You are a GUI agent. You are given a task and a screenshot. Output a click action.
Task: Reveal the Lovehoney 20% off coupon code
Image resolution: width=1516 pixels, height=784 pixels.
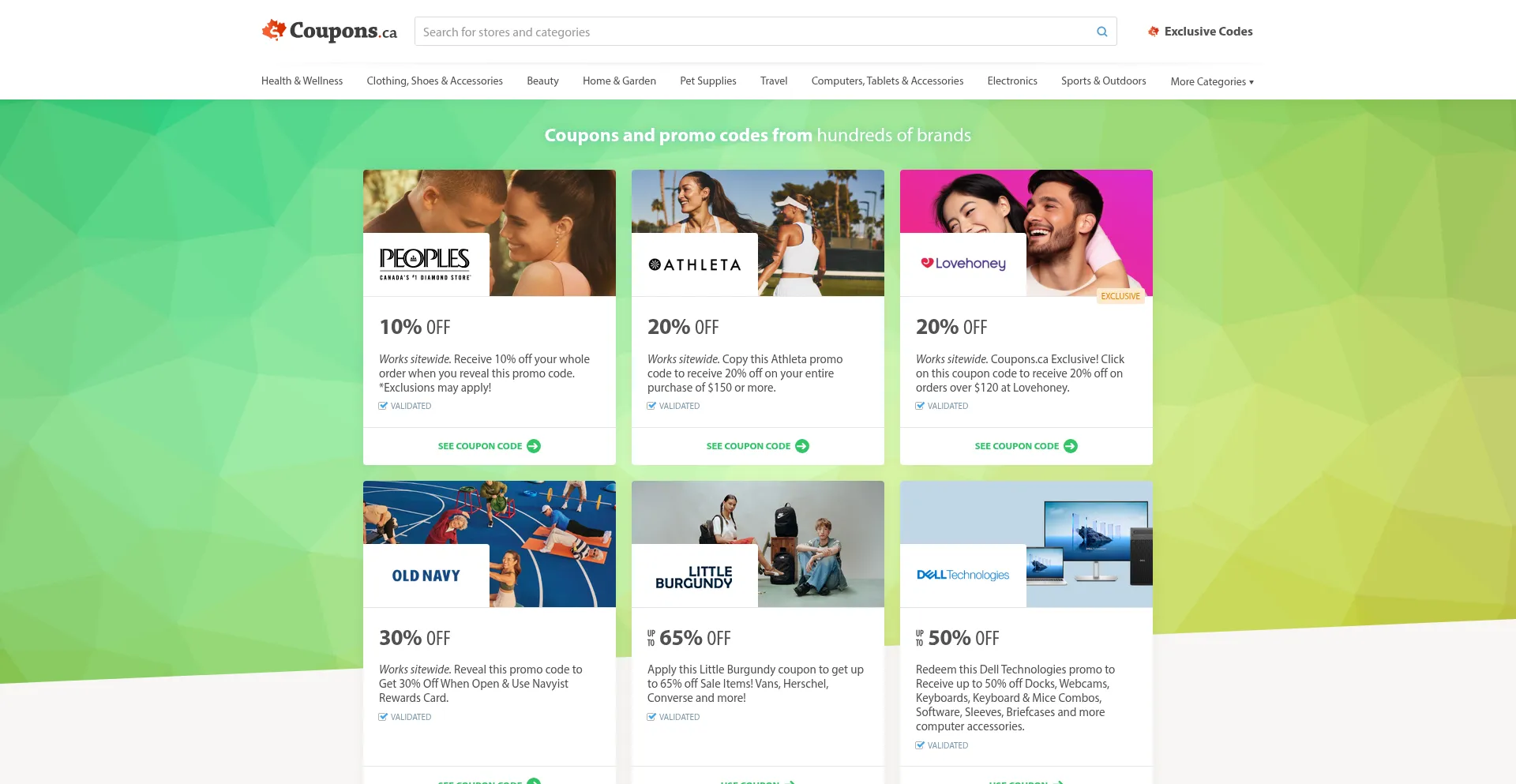[x=1025, y=446]
